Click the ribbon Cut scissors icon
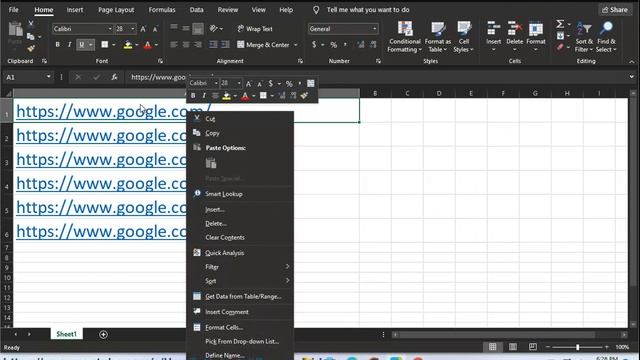This screenshot has height=360, width=640. pyautogui.click(x=31, y=24)
